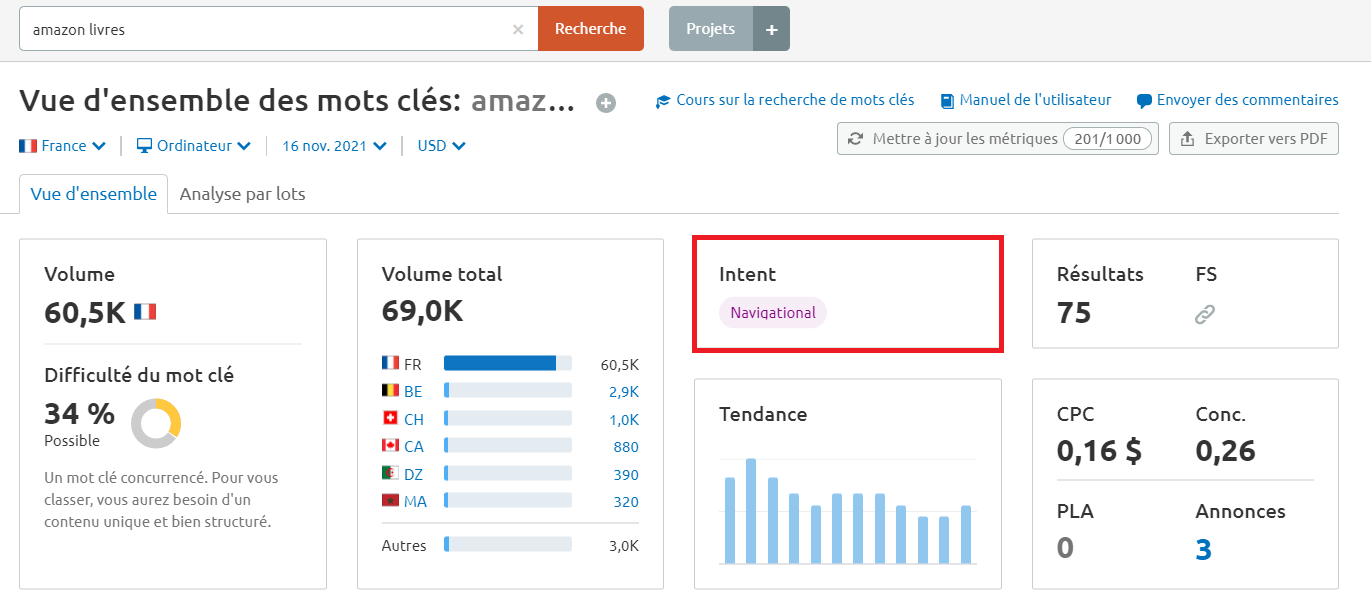Click the chain link icon under FS

point(1204,313)
